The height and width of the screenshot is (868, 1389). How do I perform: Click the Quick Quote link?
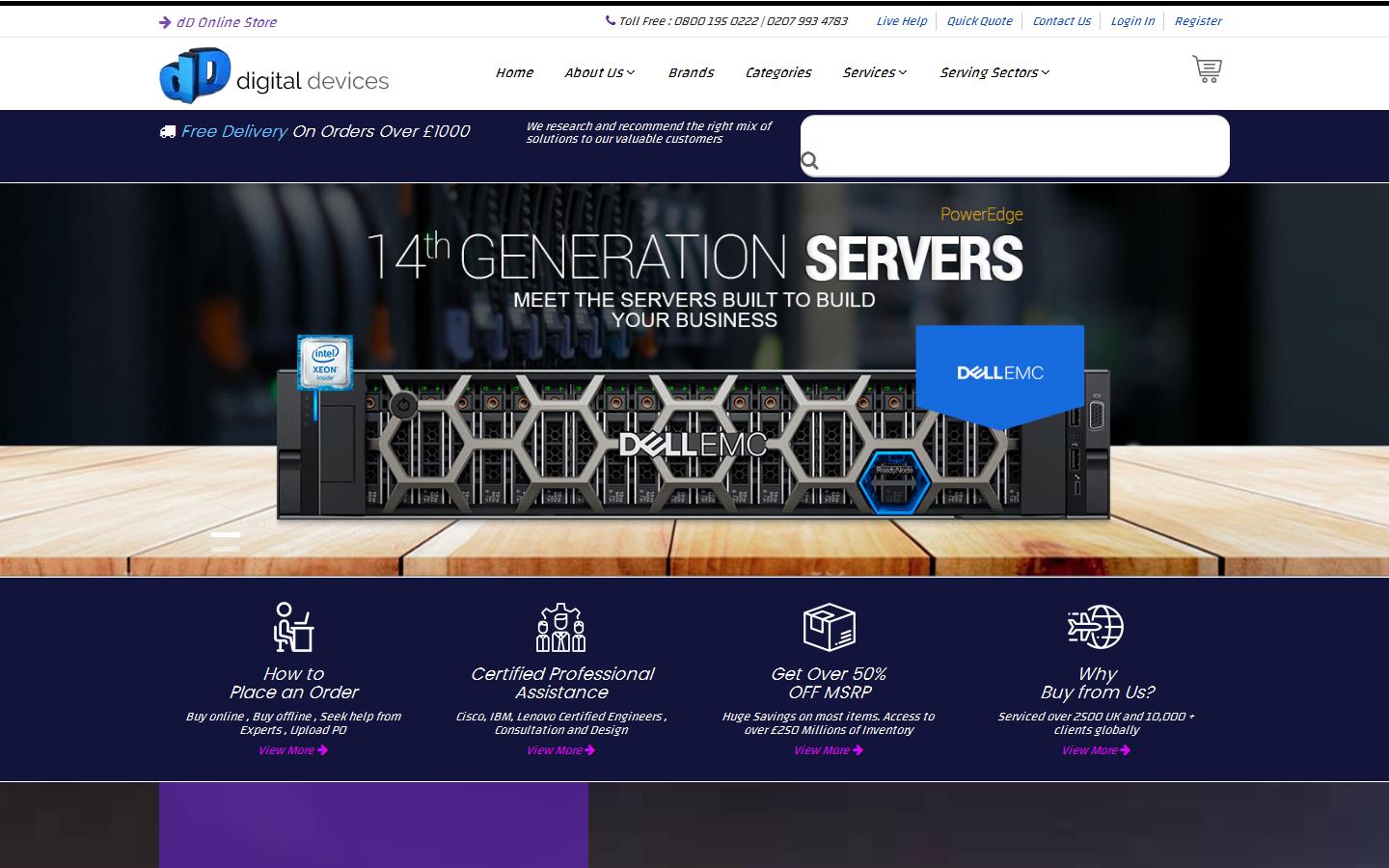tap(979, 20)
